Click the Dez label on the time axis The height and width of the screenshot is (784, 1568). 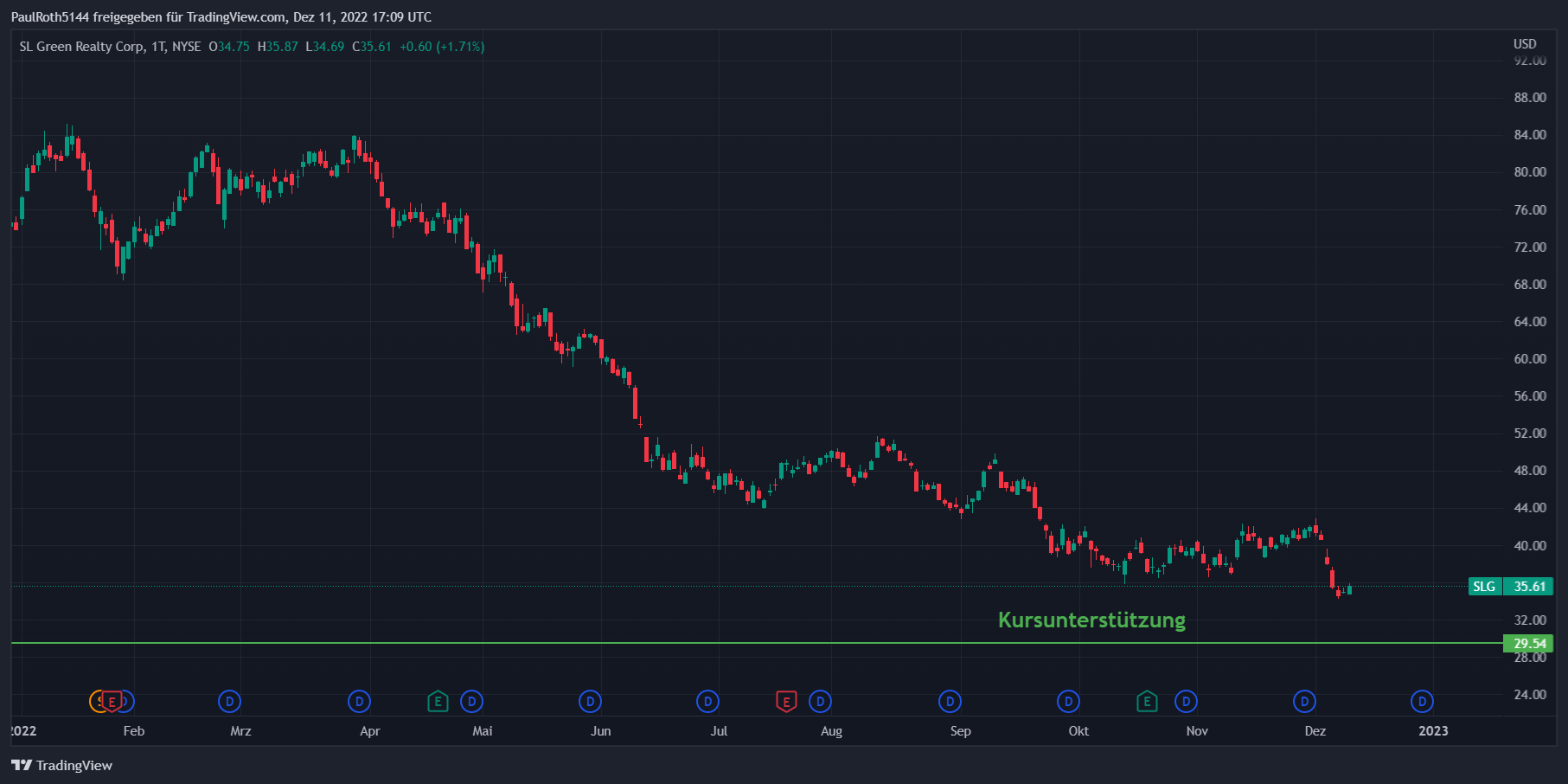click(1315, 731)
